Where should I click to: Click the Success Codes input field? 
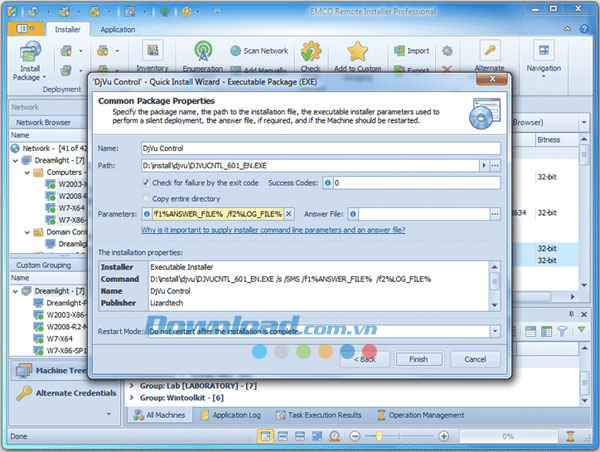[x=417, y=183]
